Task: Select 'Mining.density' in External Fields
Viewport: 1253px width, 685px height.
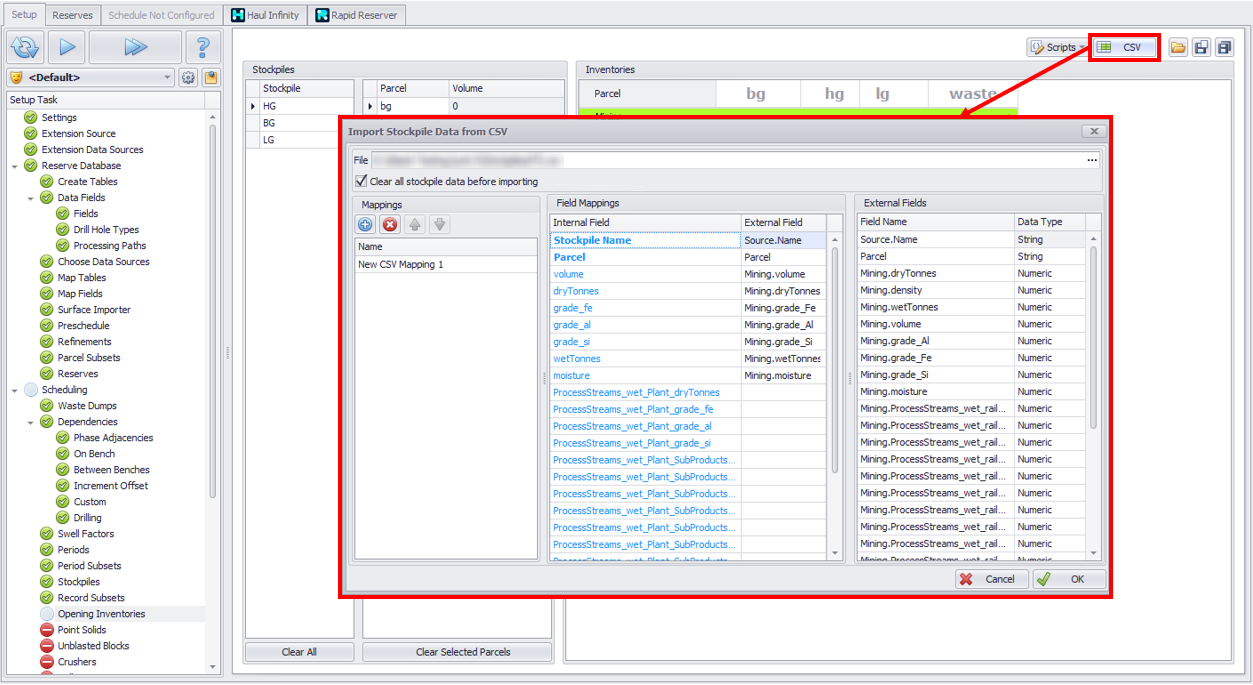Action: (936, 290)
